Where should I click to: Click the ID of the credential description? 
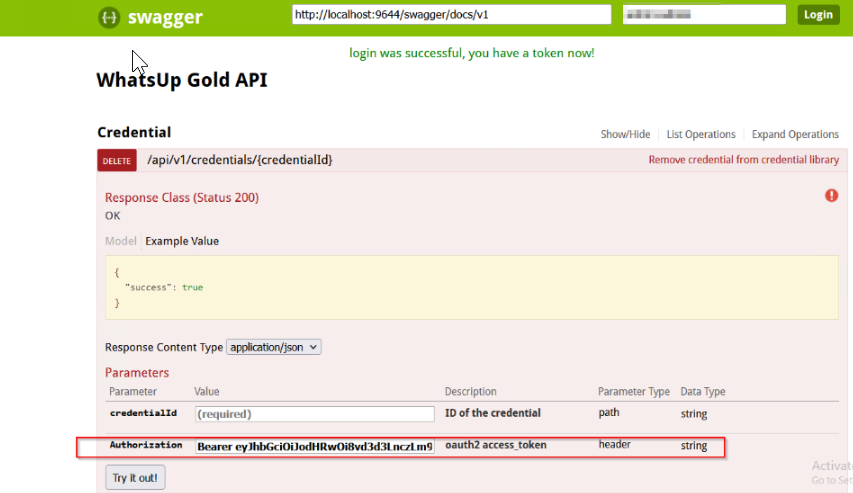point(493,413)
